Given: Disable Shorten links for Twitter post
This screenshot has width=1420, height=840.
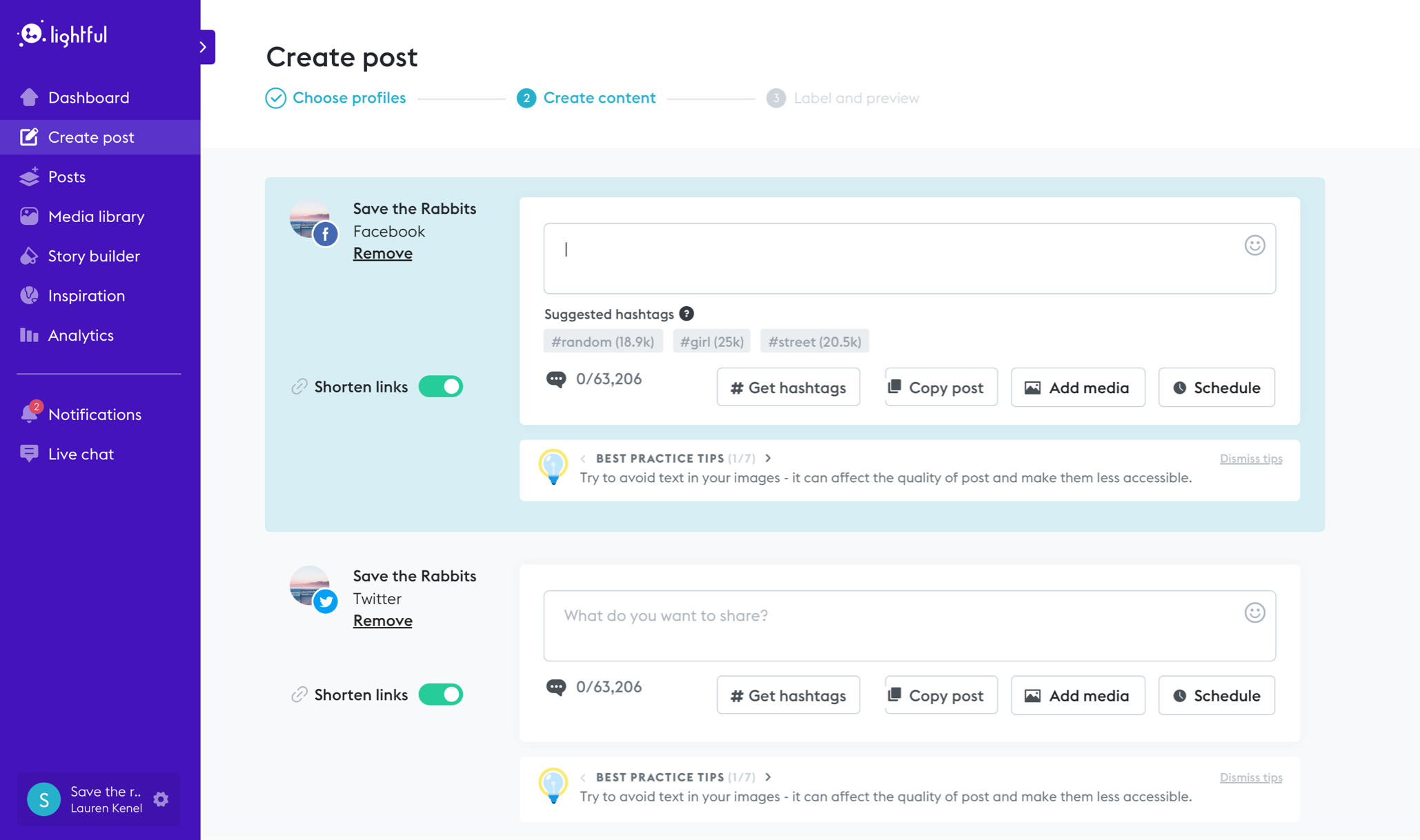Looking at the screenshot, I should point(441,694).
